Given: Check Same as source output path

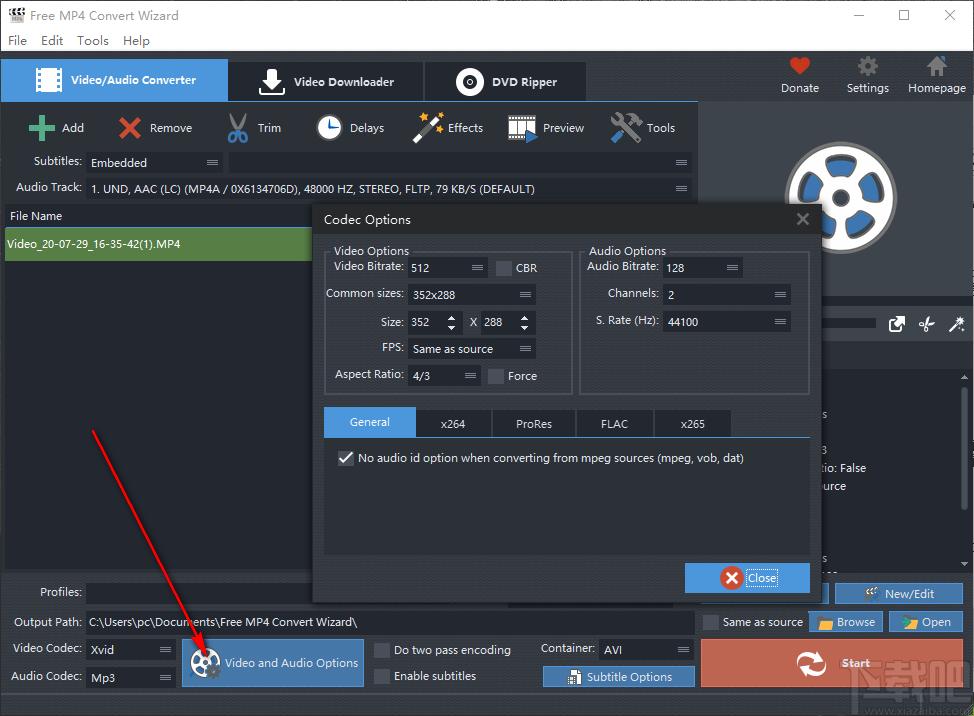Looking at the screenshot, I should (x=711, y=622).
